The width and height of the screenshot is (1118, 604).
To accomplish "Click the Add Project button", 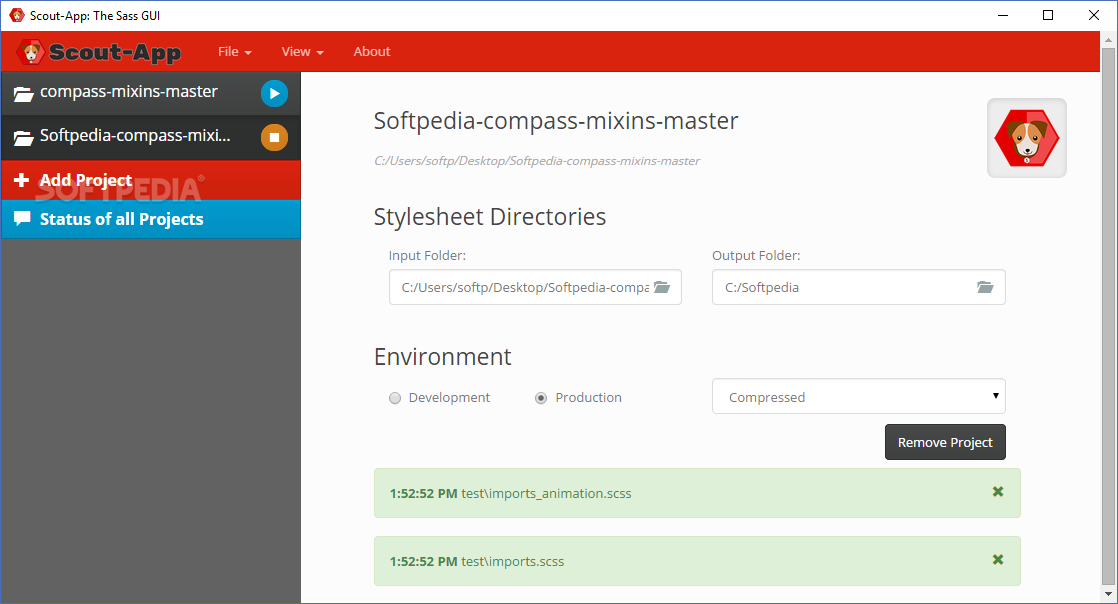I will click(x=150, y=180).
